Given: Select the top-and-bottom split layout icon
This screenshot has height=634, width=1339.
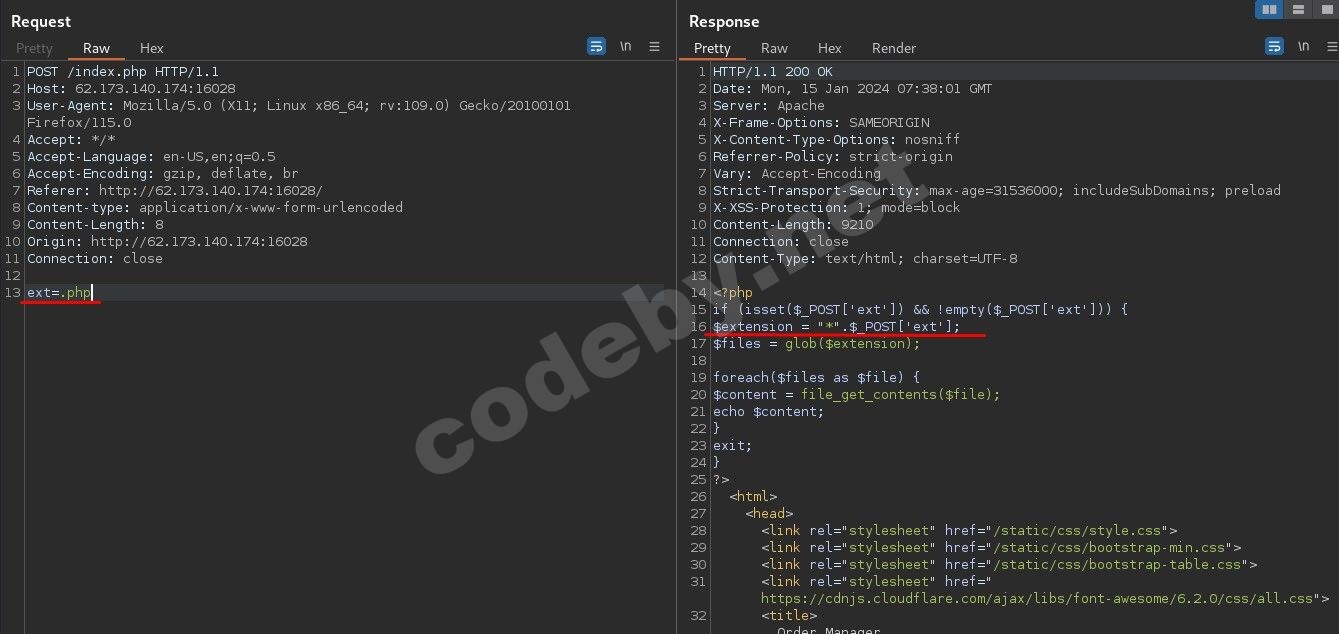Looking at the screenshot, I should pos(1296,9).
